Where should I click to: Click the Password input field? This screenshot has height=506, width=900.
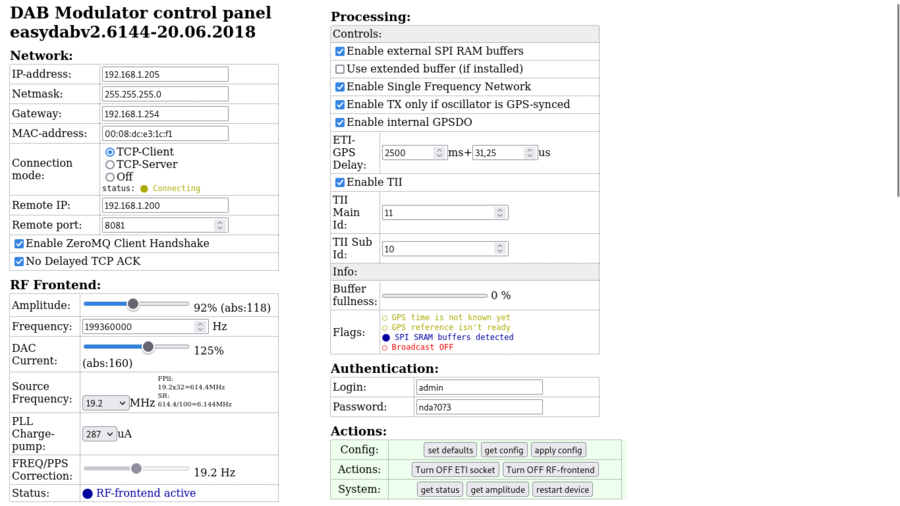click(479, 407)
